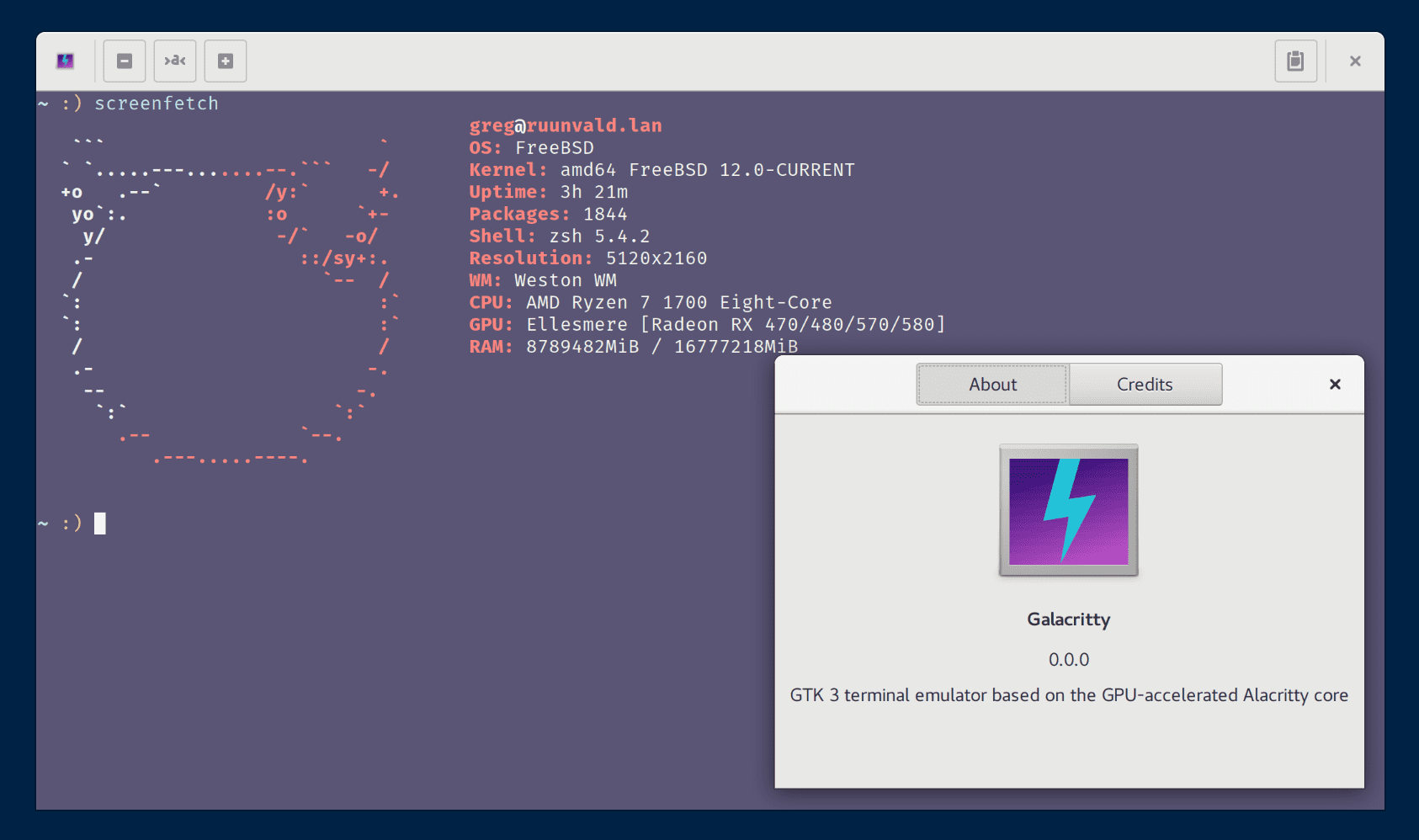The image size is (1419, 840).
Task: Click the Galacritty app name in dialog
Action: (x=1069, y=619)
